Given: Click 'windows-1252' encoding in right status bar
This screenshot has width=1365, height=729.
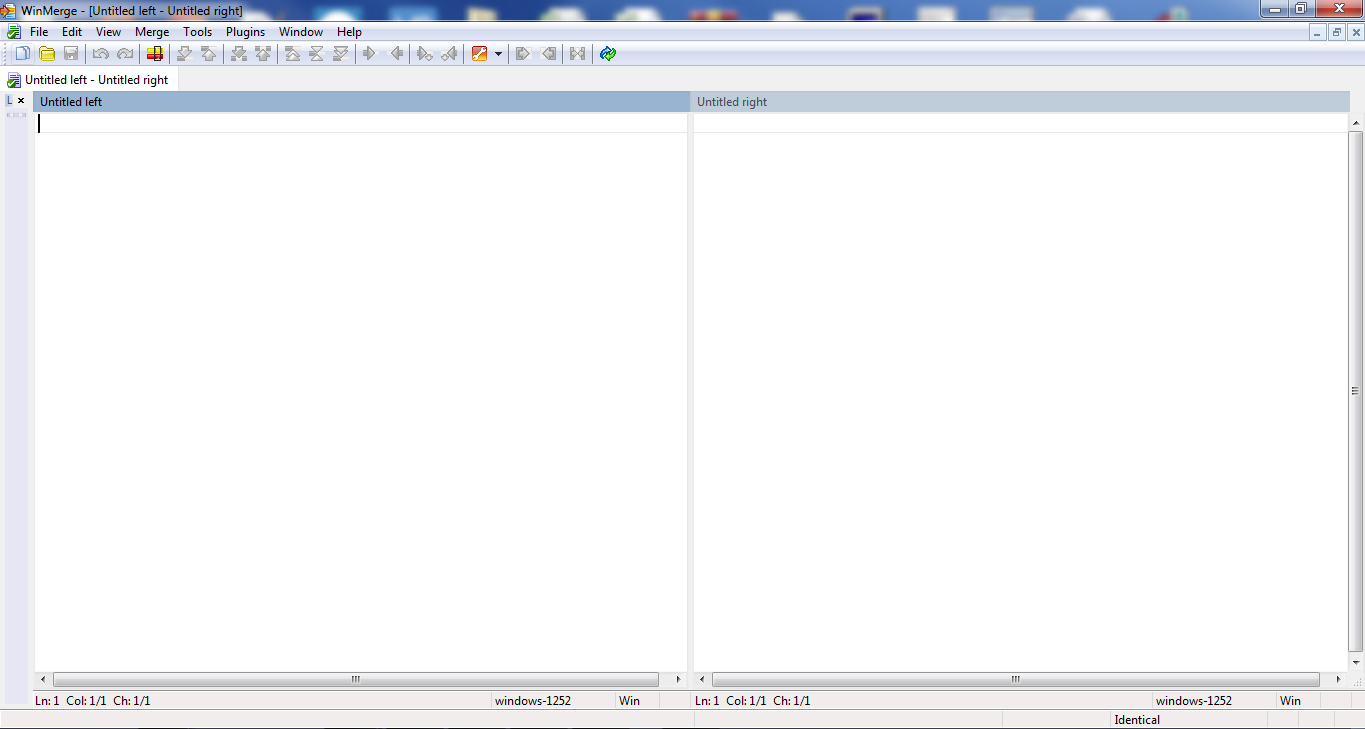Looking at the screenshot, I should point(1194,701).
